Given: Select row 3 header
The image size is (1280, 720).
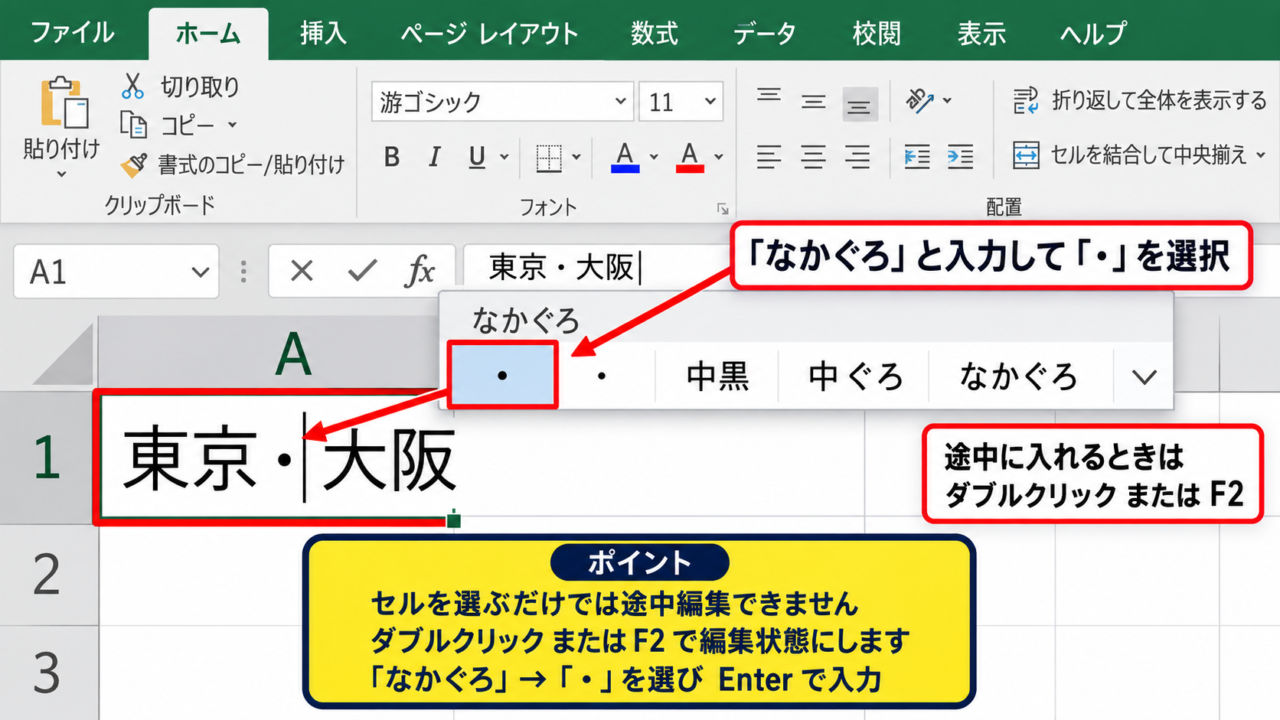Looking at the screenshot, I should pyautogui.click(x=47, y=673).
